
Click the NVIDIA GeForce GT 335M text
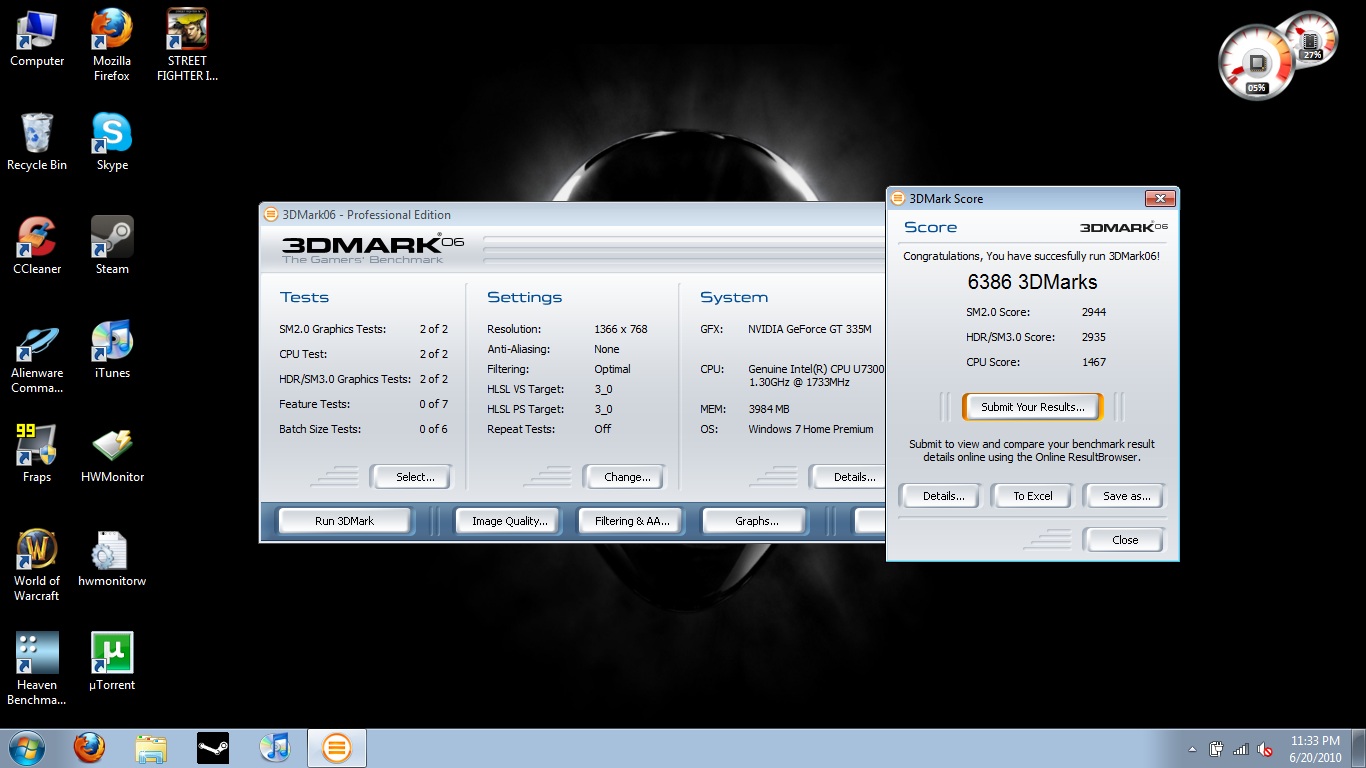810,329
